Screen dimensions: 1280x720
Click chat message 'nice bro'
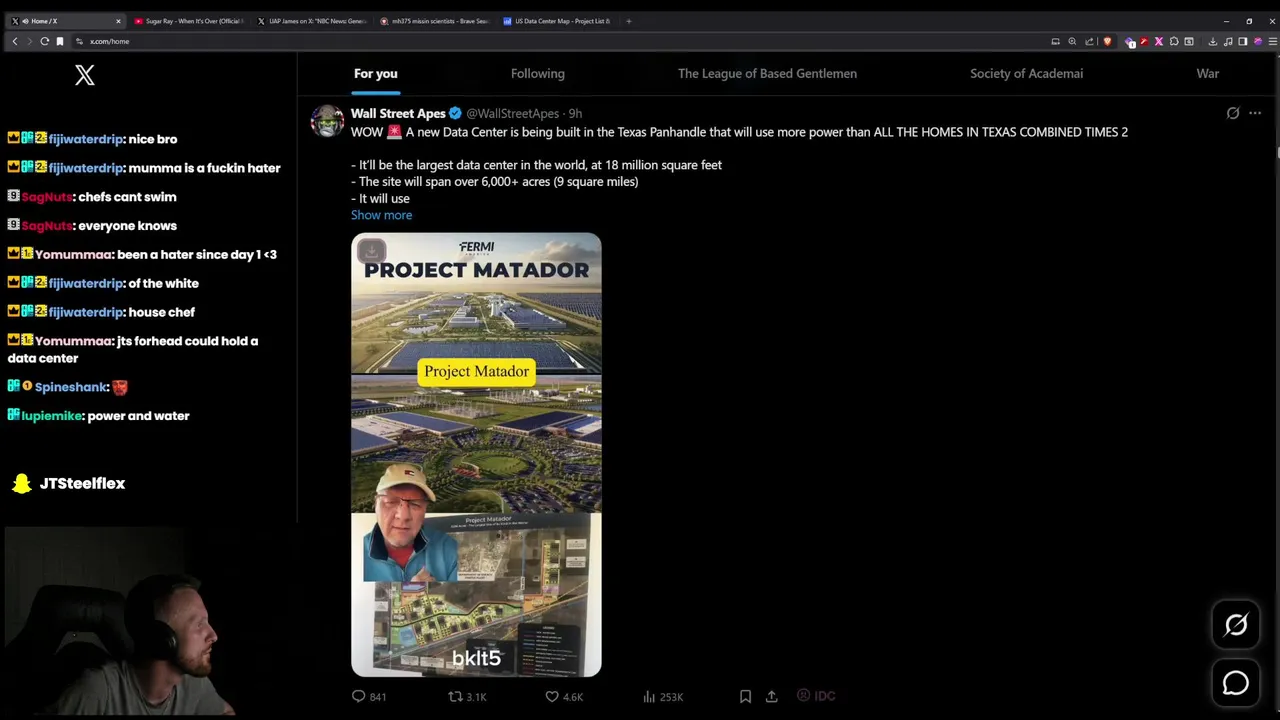click(153, 139)
